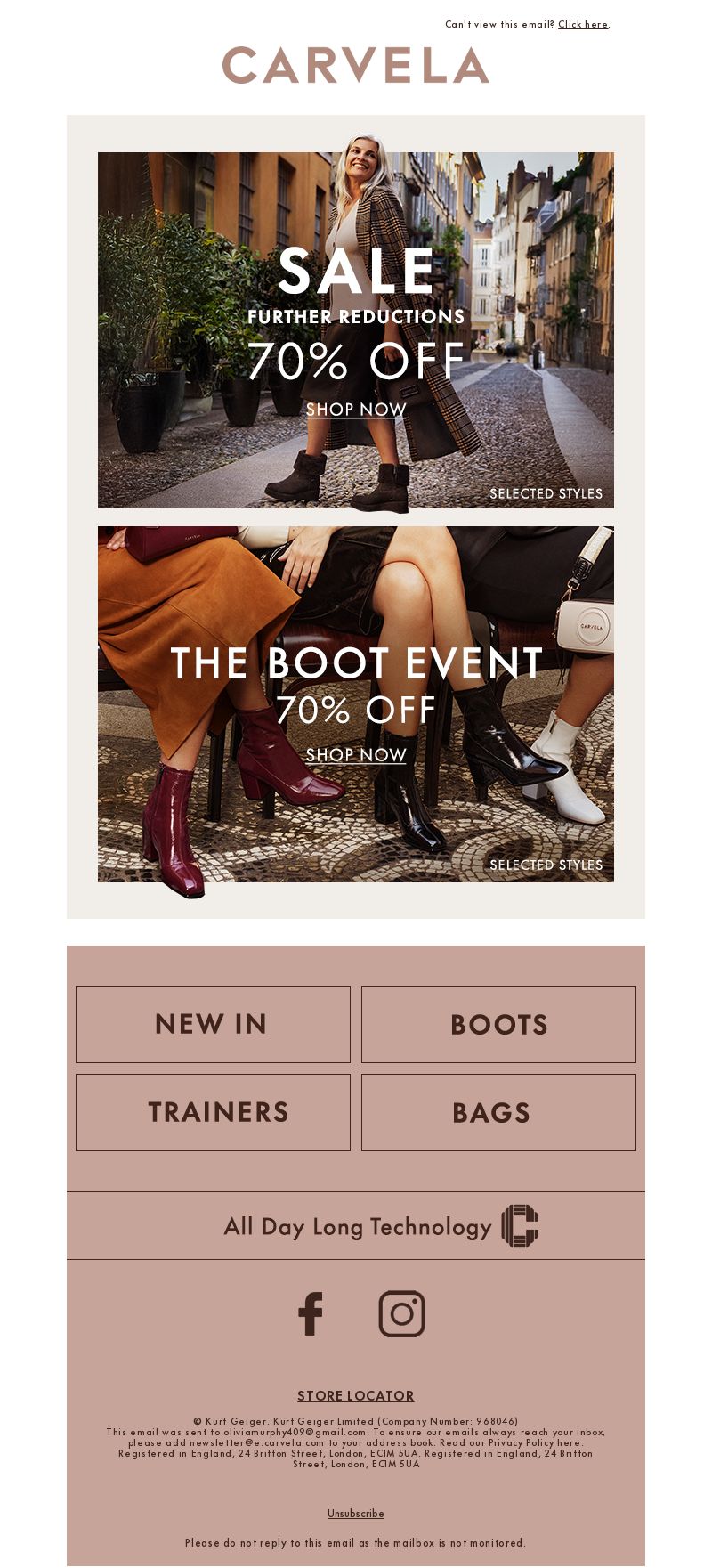
Task: Open the Instagram icon link
Action: [402, 1313]
